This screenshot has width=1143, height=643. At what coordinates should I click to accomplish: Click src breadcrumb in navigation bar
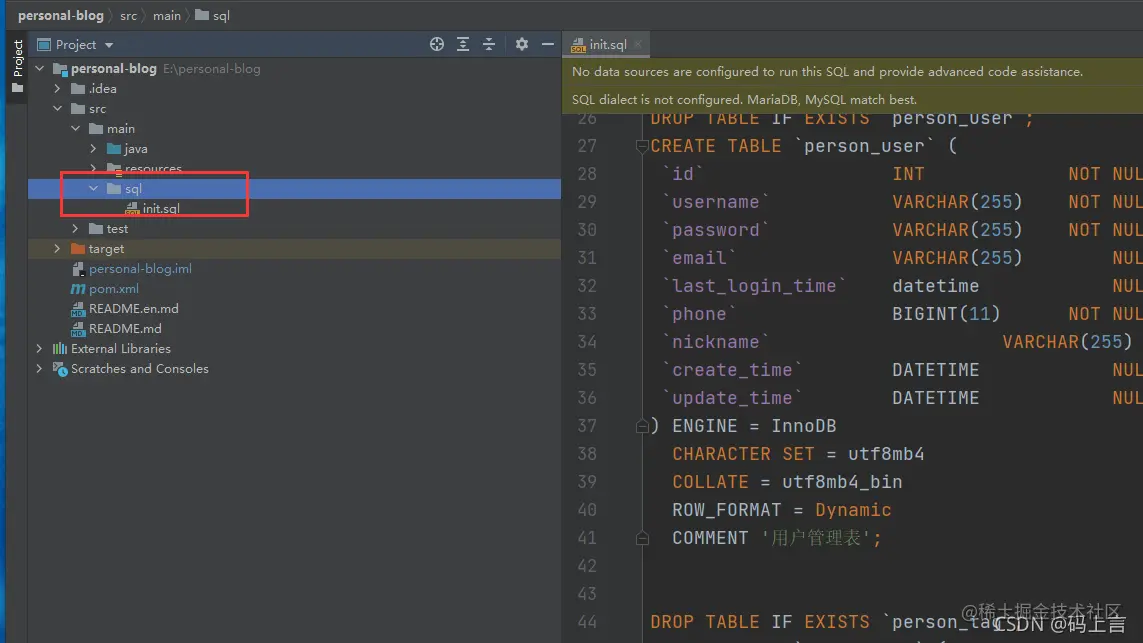tap(128, 15)
